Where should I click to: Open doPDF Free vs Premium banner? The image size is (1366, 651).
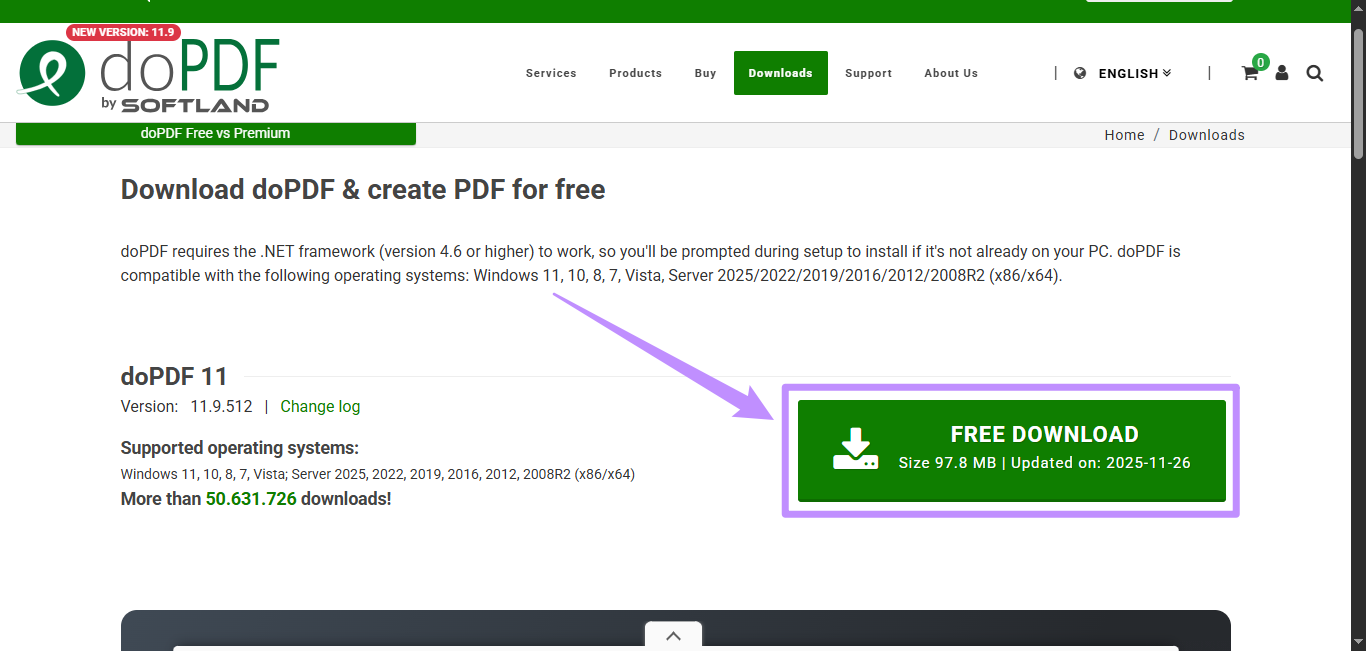tap(216, 133)
